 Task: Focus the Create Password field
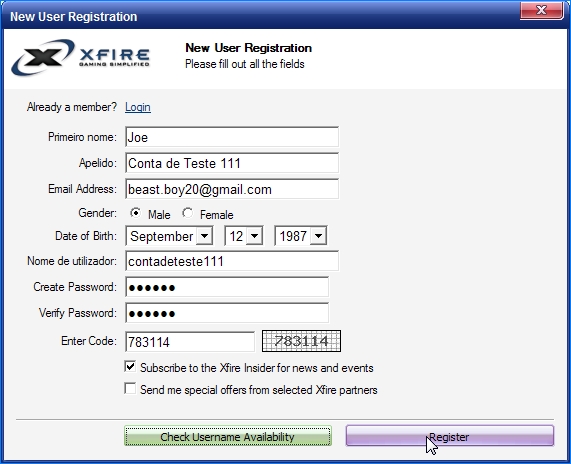point(227,287)
